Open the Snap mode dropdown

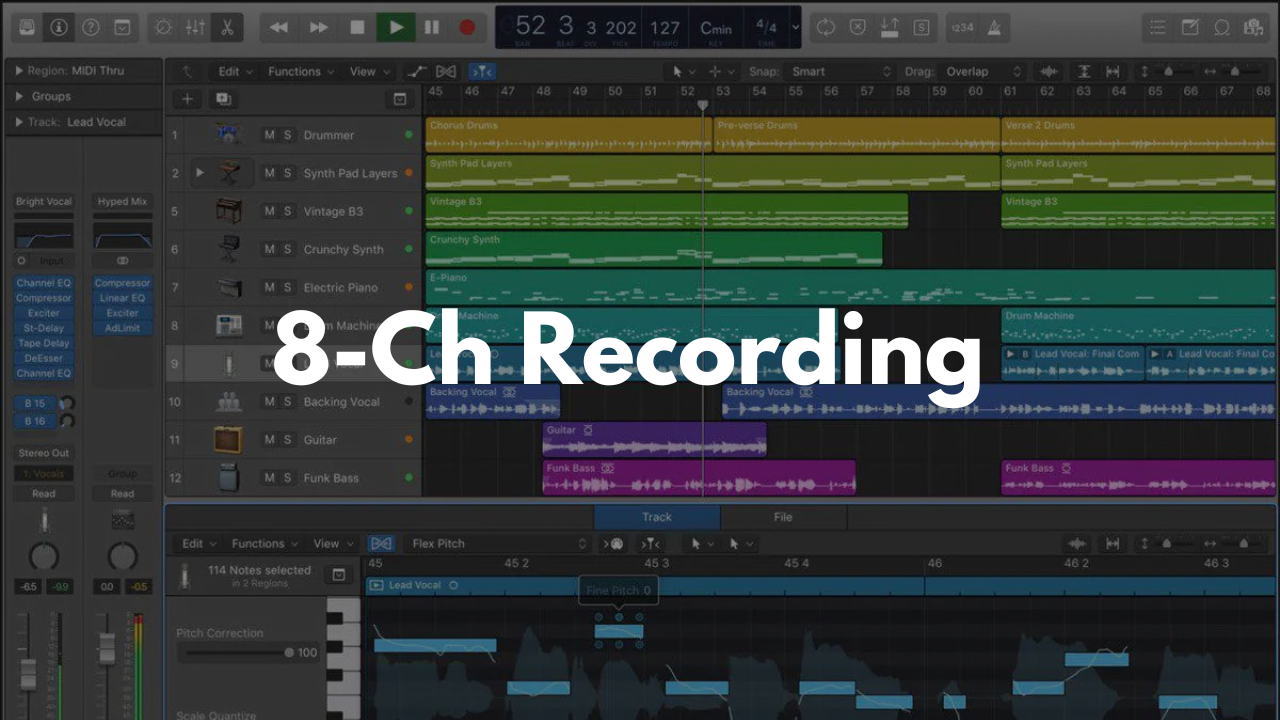tap(840, 72)
